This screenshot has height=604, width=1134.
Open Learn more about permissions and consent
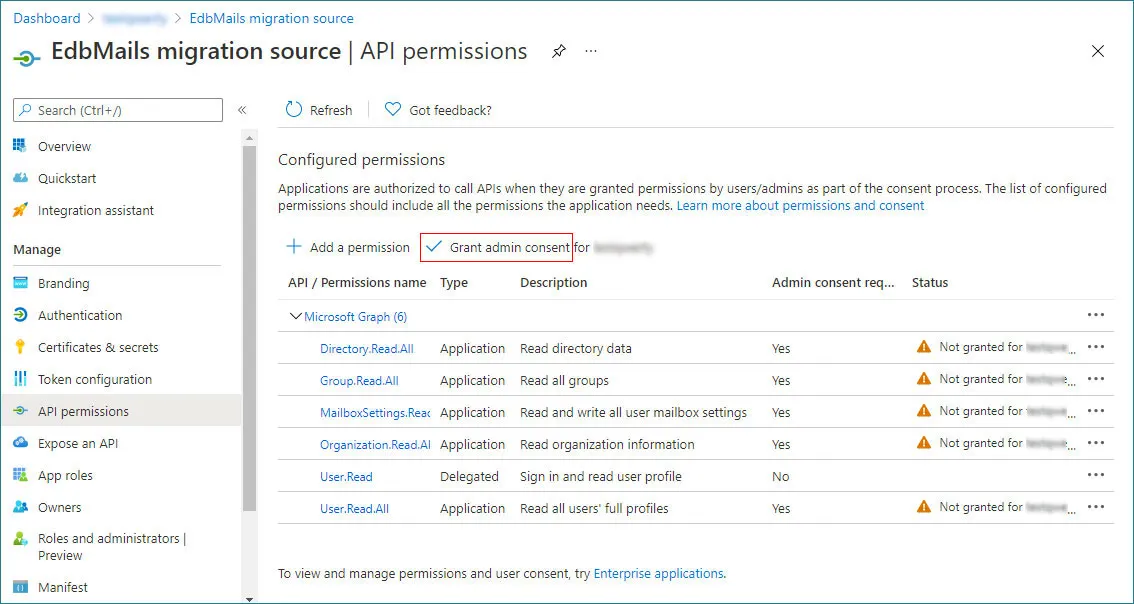(801, 205)
